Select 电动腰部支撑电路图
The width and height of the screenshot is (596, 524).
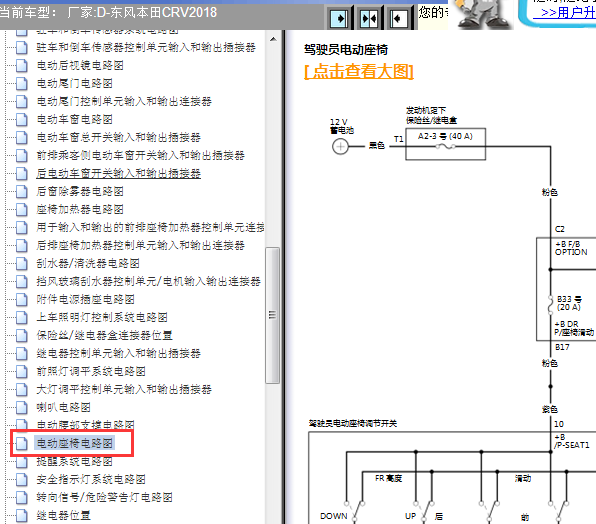(86, 424)
